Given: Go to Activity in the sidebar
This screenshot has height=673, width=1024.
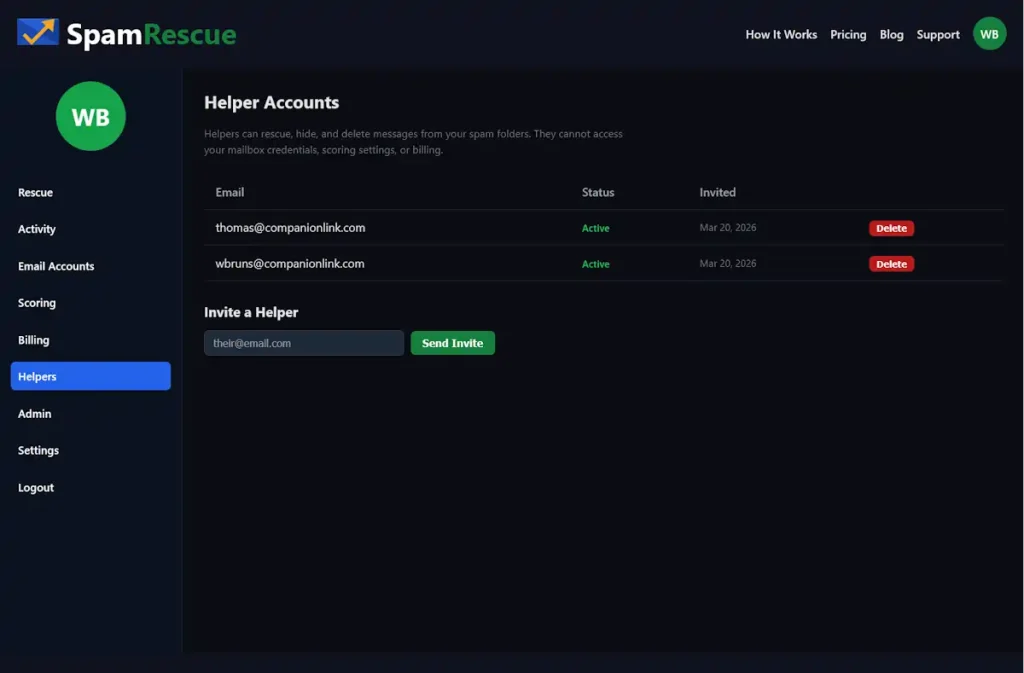Looking at the screenshot, I should (37, 229).
